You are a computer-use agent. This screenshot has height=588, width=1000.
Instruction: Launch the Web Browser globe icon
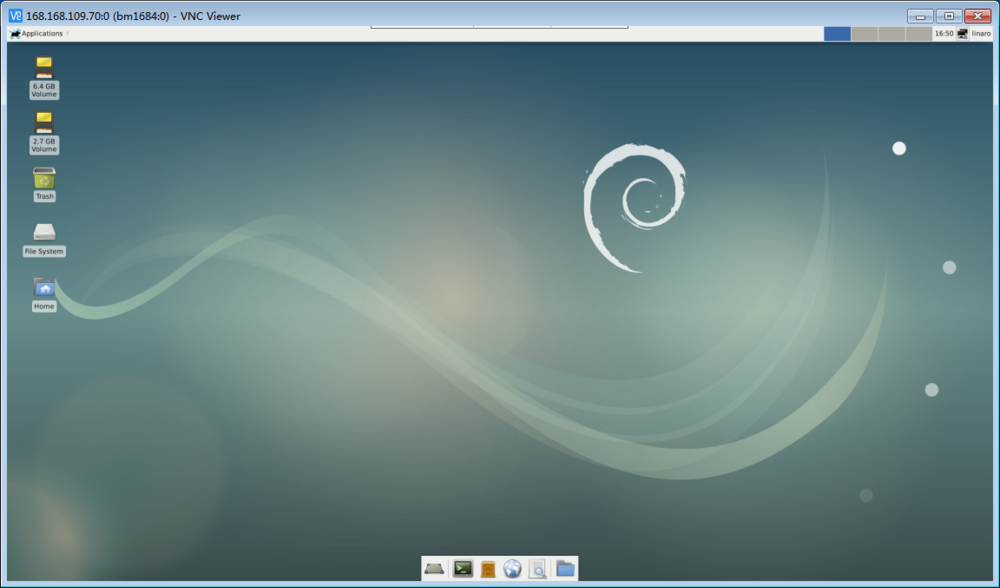tap(512, 568)
